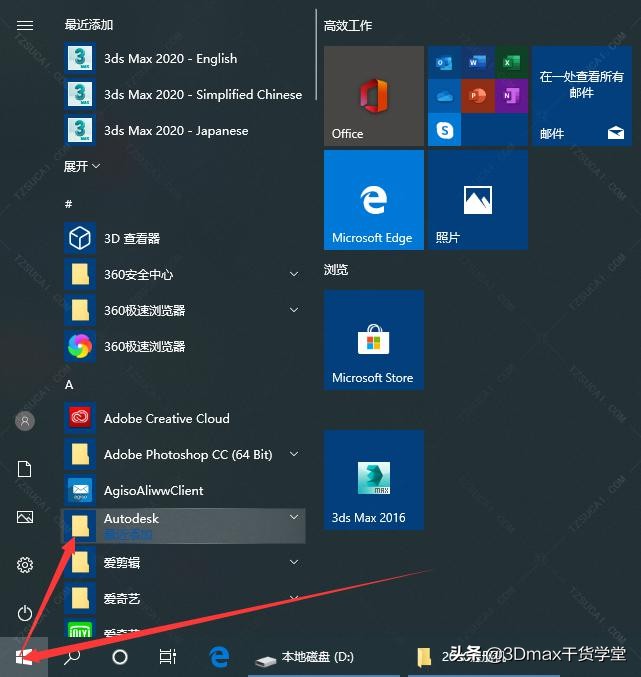Open the Microsoft Edge tile
Viewport: 641px width, 677px height.
(373, 200)
